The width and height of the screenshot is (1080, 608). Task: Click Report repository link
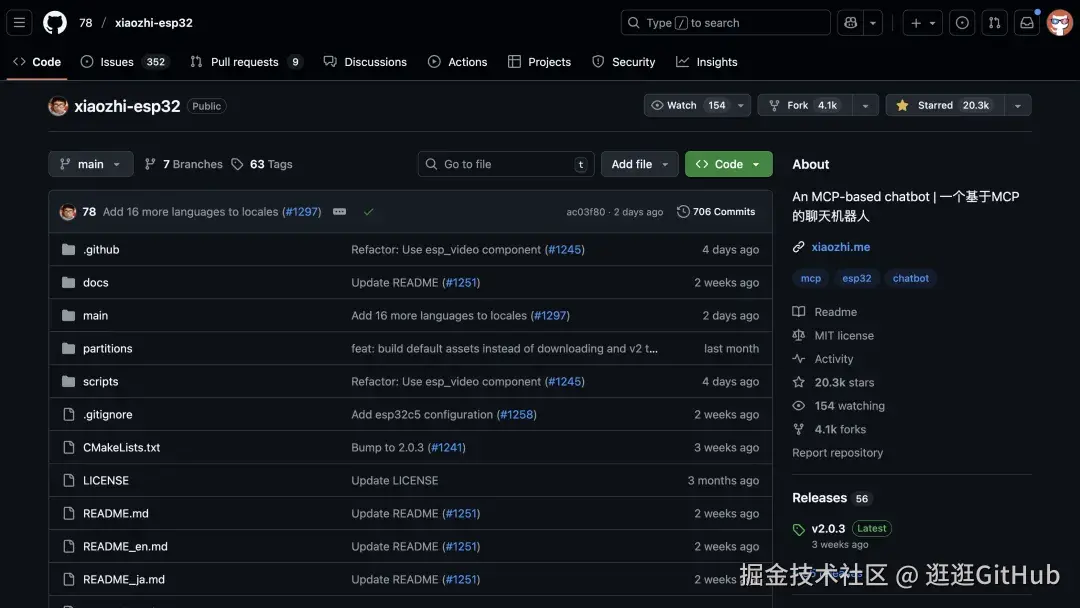837,452
